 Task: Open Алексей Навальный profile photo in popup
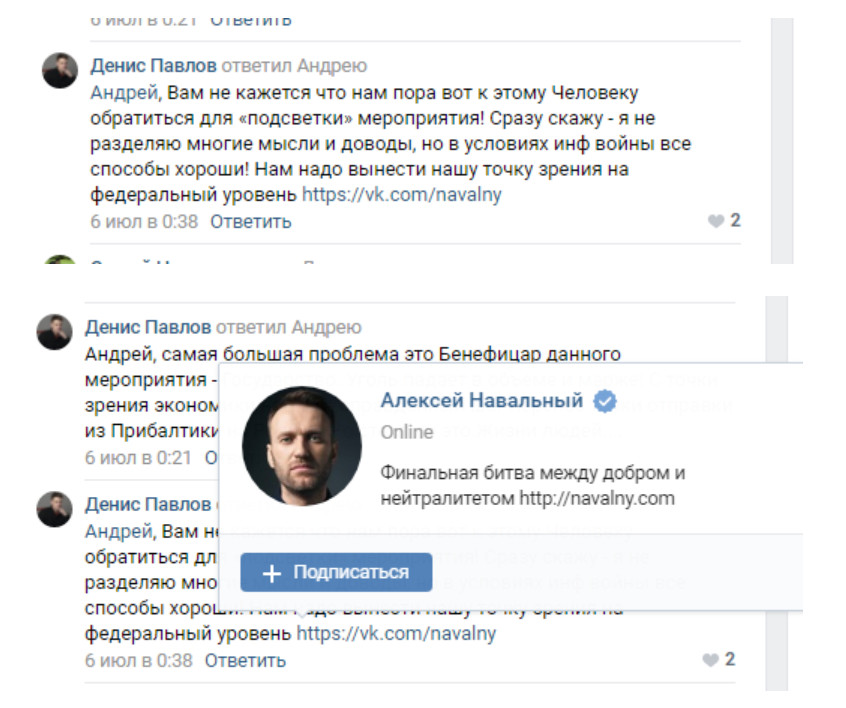click(302, 446)
